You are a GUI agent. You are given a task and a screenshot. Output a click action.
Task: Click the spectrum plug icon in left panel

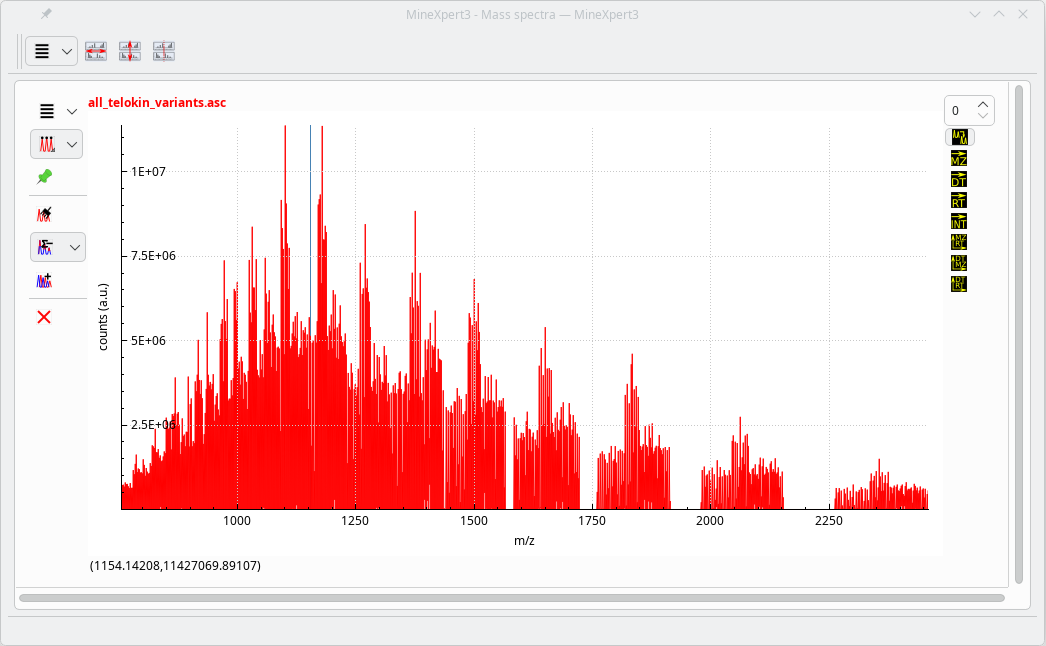44,213
